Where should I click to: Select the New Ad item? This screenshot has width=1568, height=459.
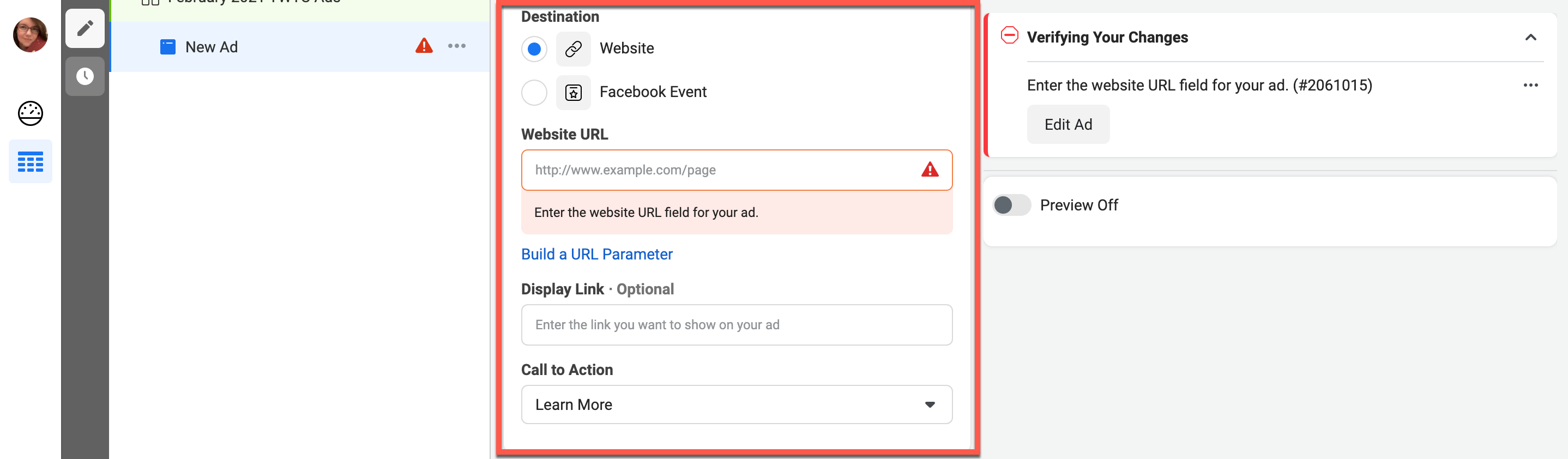(x=211, y=47)
